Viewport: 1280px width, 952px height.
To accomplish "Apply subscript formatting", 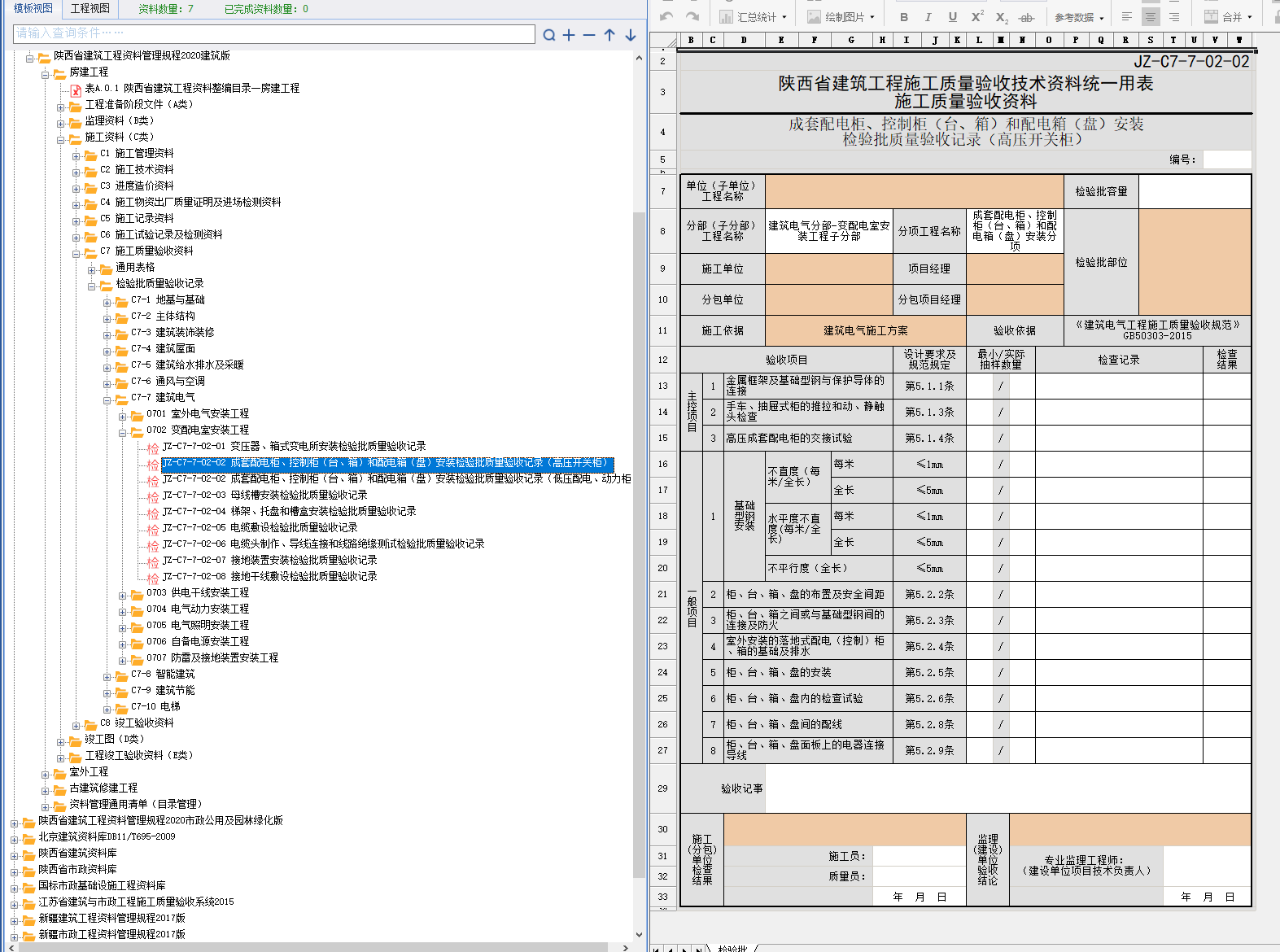I will (x=1002, y=17).
